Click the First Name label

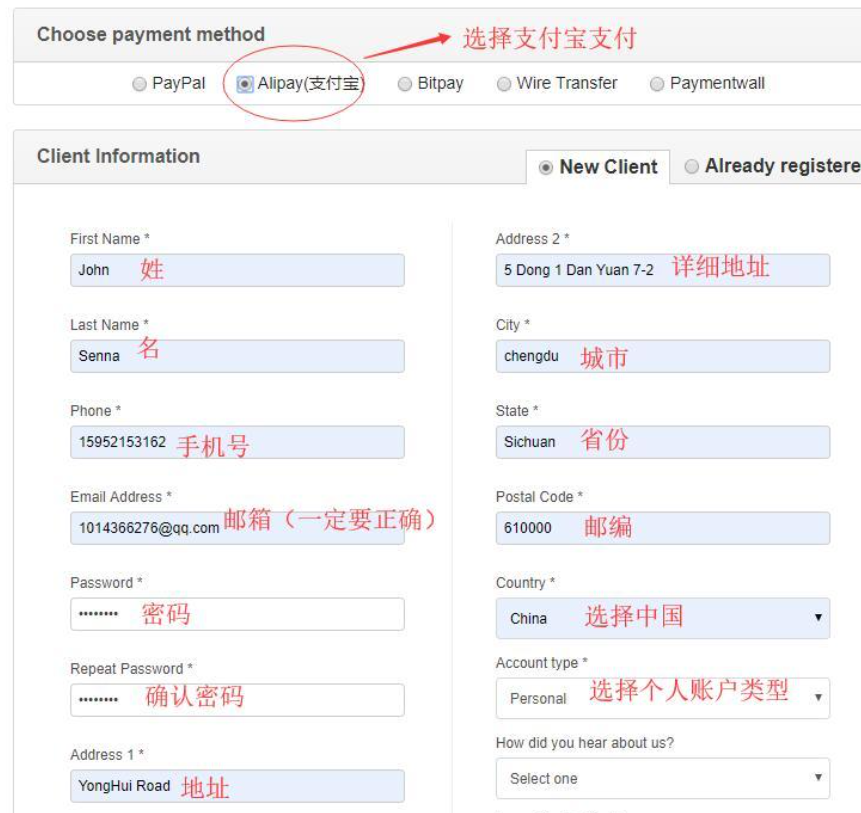(x=110, y=239)
